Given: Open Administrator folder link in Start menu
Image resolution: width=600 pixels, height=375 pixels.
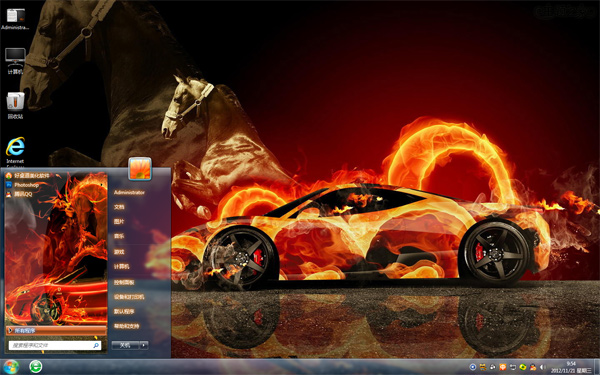Looking at the screenshot, I should [x=129, y=192].
